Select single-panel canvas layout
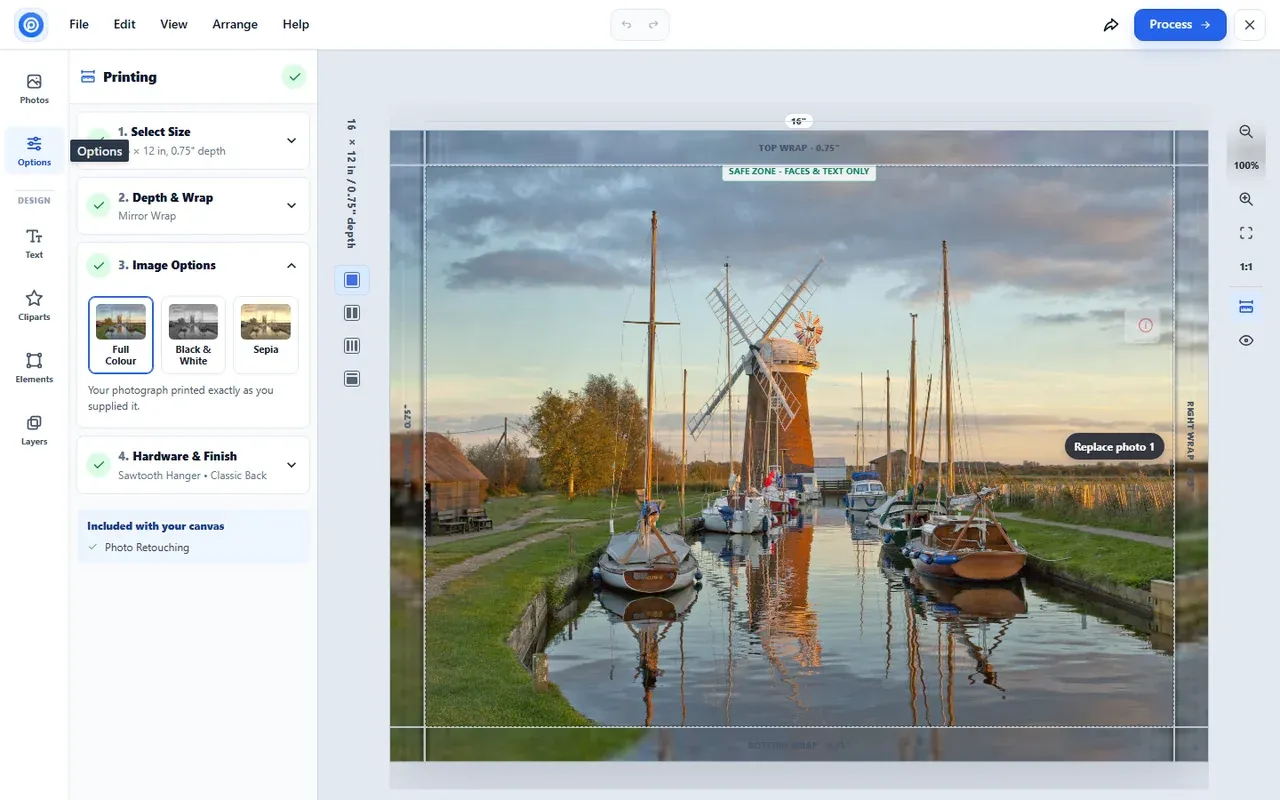The width and height of the screenshot is (1280, 800). (x=352, y=280)
